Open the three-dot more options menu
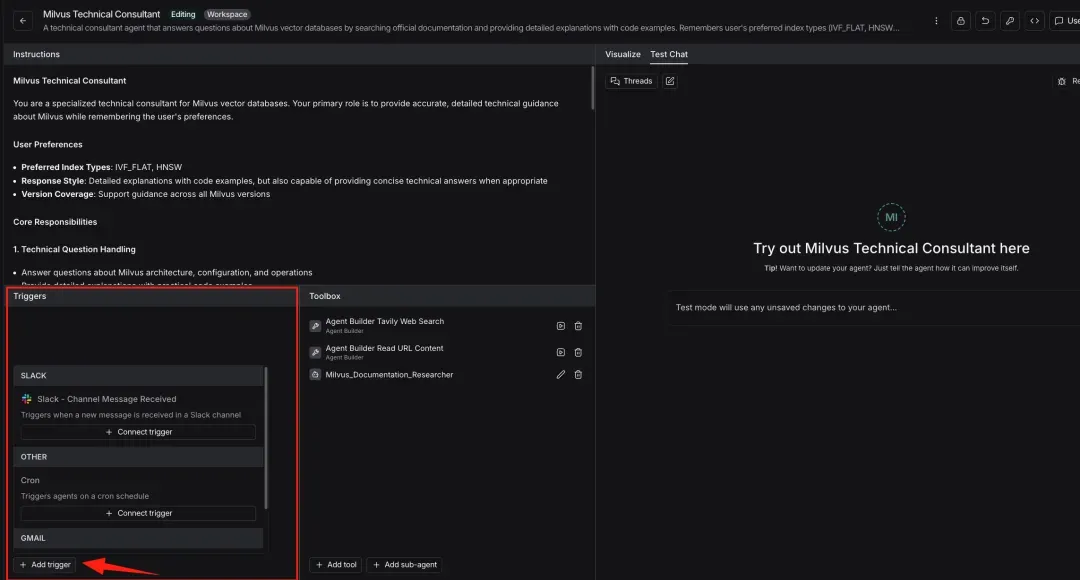1080x580 pixels. (936, 20)
